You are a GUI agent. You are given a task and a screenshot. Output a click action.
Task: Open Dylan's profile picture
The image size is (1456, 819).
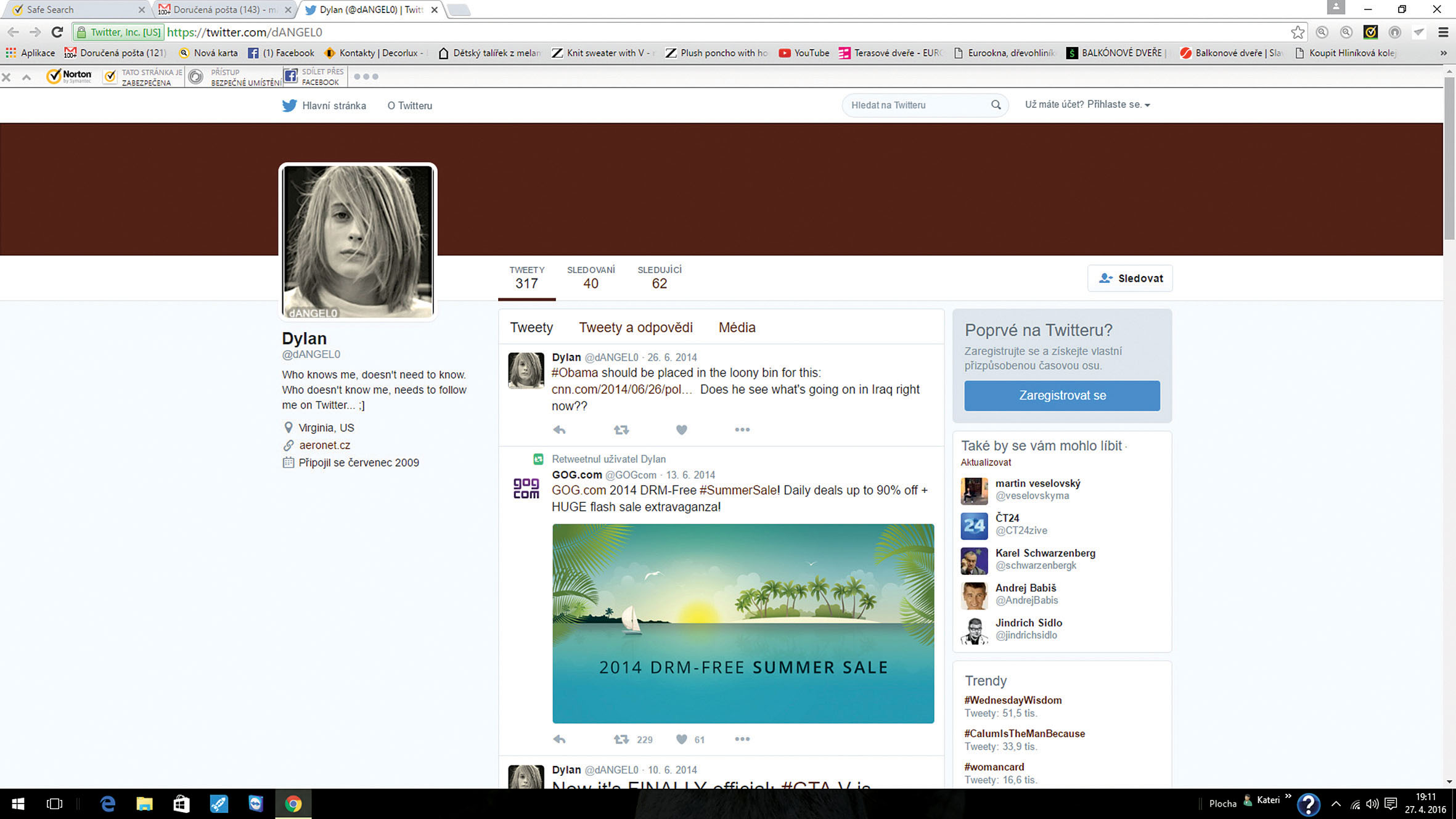click(358, 242)
